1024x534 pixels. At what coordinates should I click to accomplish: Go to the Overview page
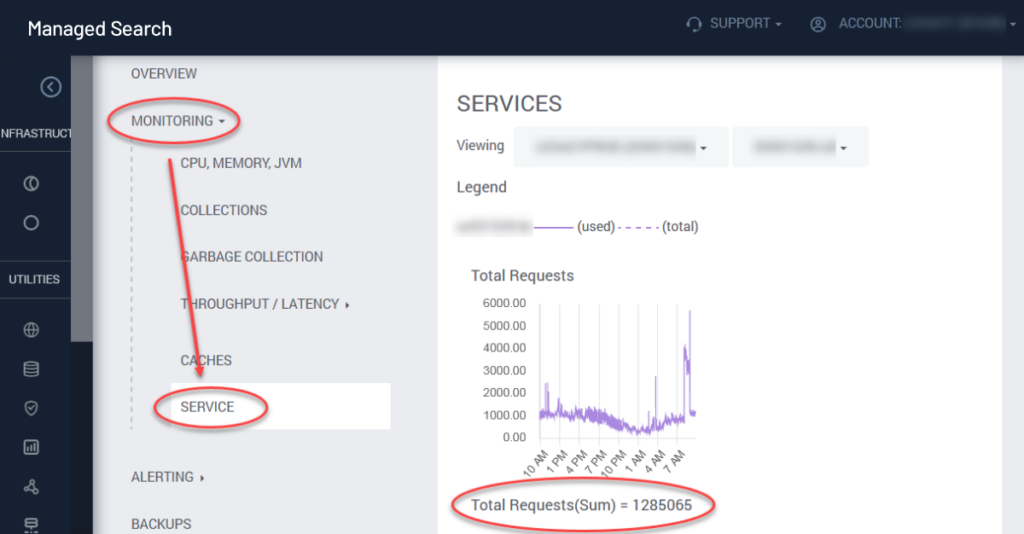point(164,74)
